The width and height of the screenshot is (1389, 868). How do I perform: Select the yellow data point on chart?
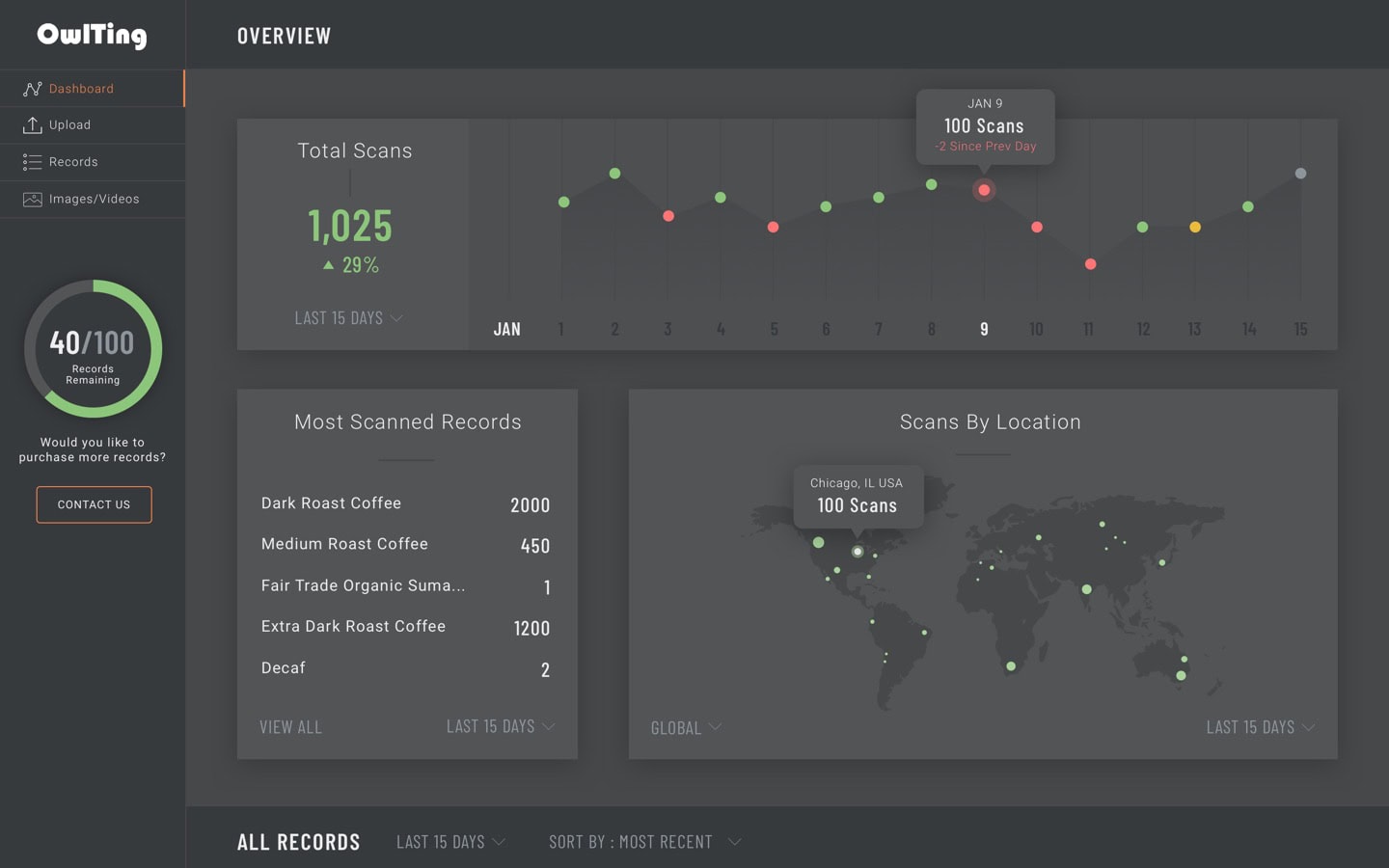pos(1195,228)
